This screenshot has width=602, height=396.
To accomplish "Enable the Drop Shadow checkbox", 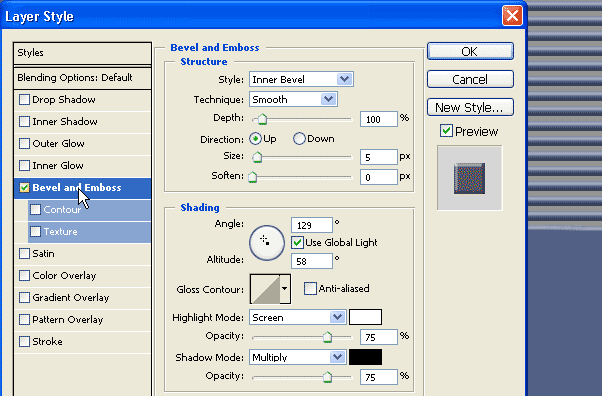I will click(x=24, y=99).
